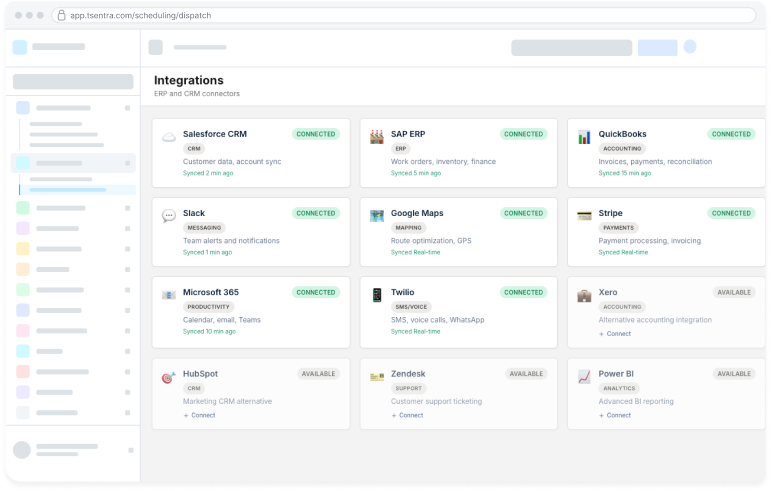Click the MAPPING tag on Google Maps

tap(409, 228)
